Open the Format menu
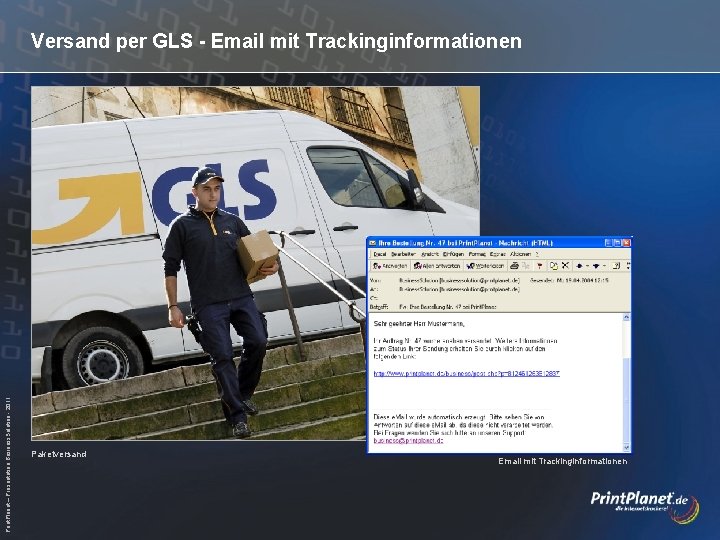This screenshot has height=540, width=720. pos(477,254)
